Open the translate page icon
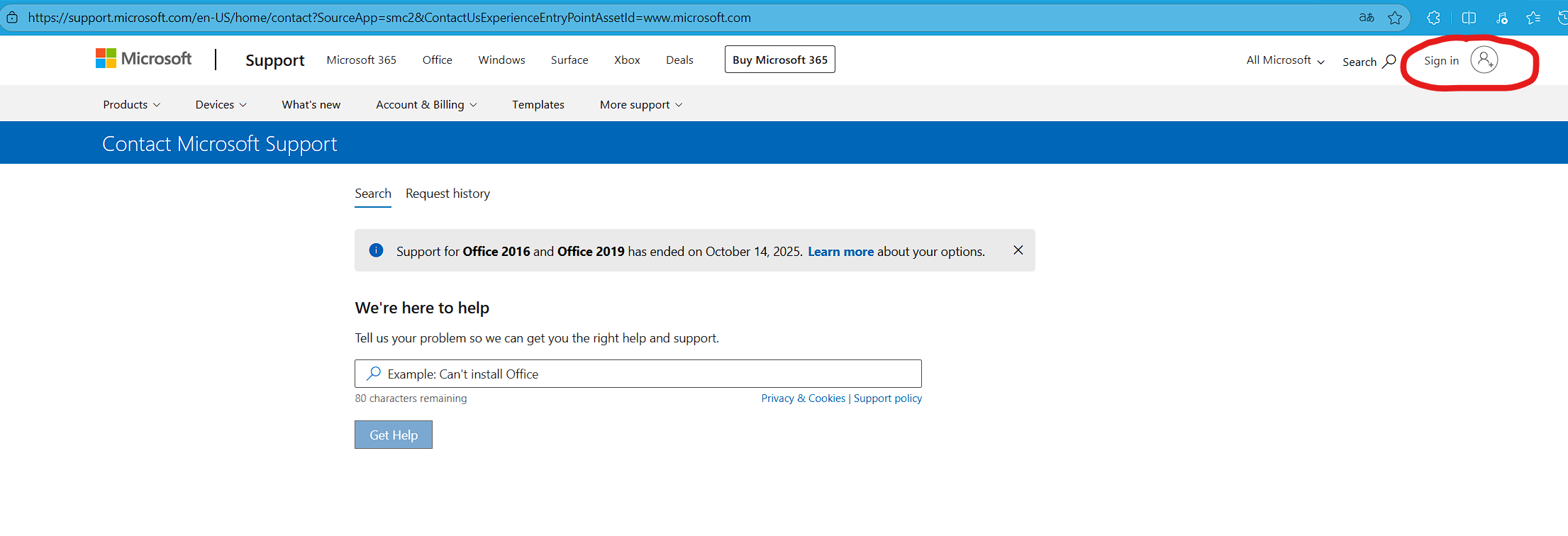This screenshot has height=536, width=1568. (1367, 18)
